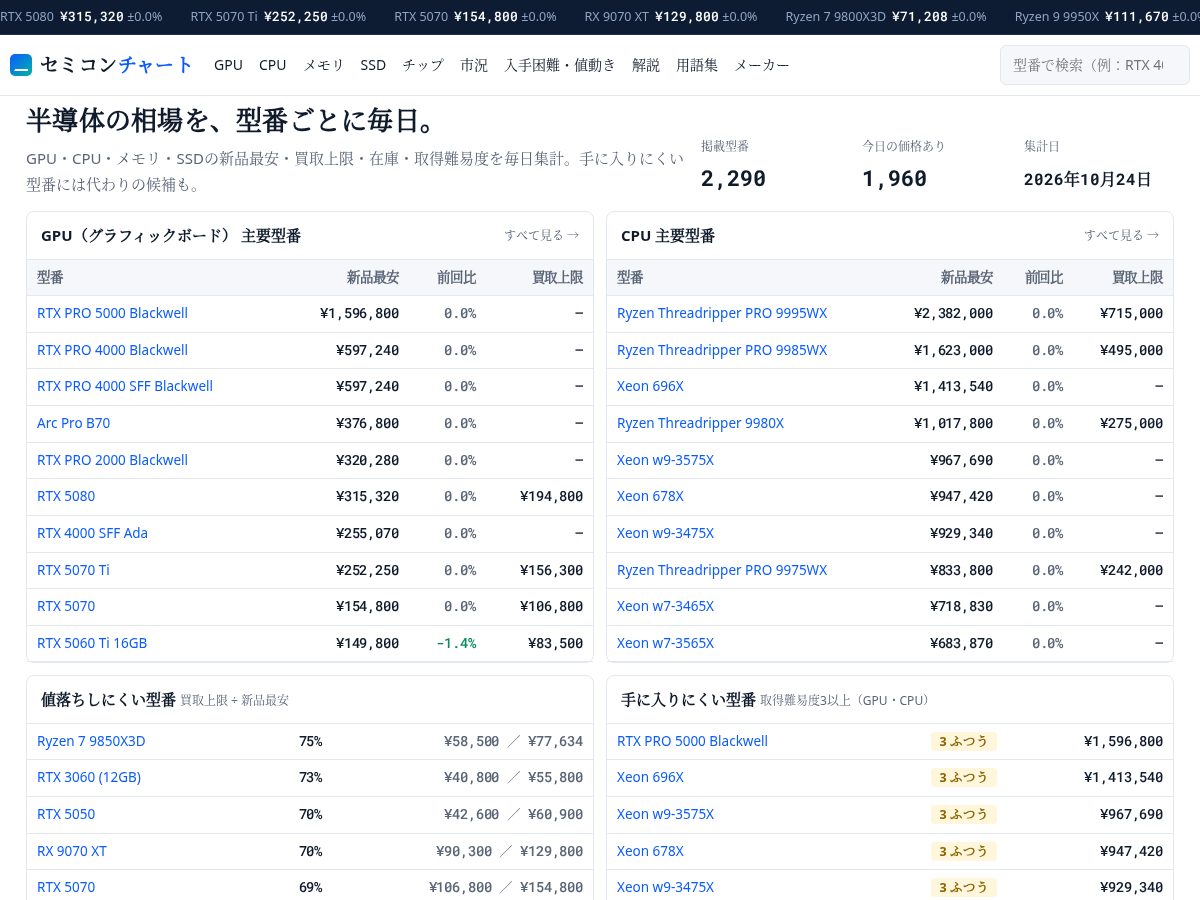1200x900 pixels.
Task: Click the ¥1,596,800 price in GPU table
Action: pyautogui.click(x=359, y=313)
